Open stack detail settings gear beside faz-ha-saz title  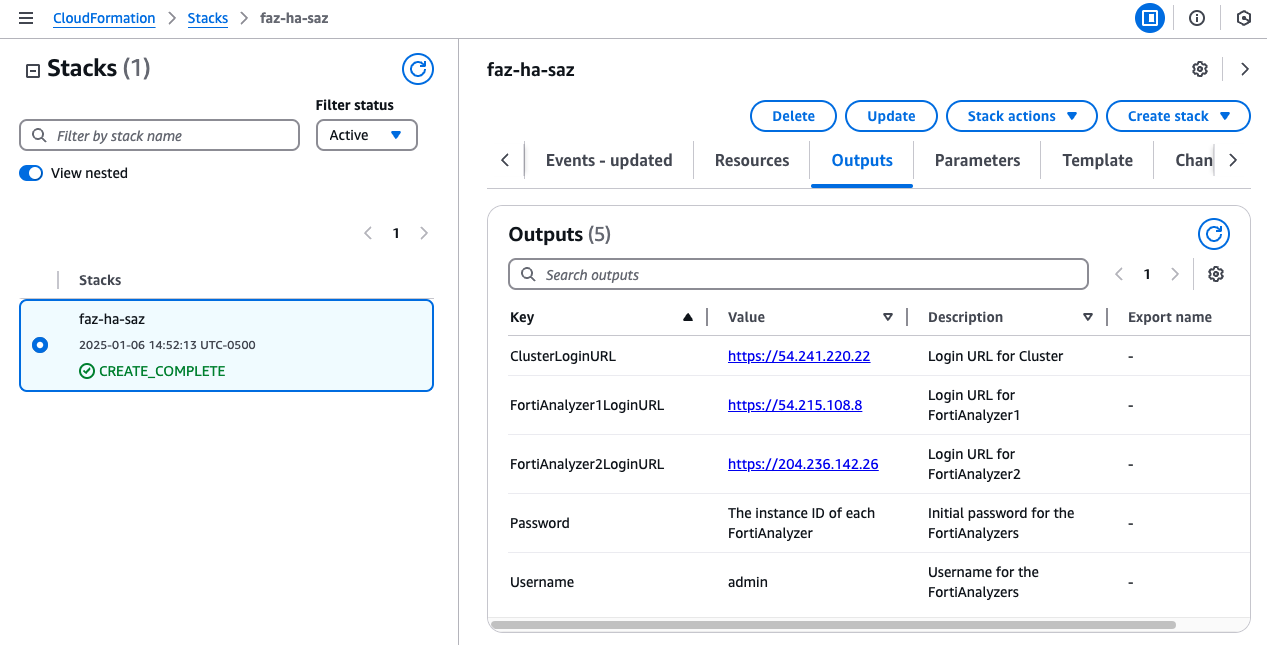coord(1200,69)
